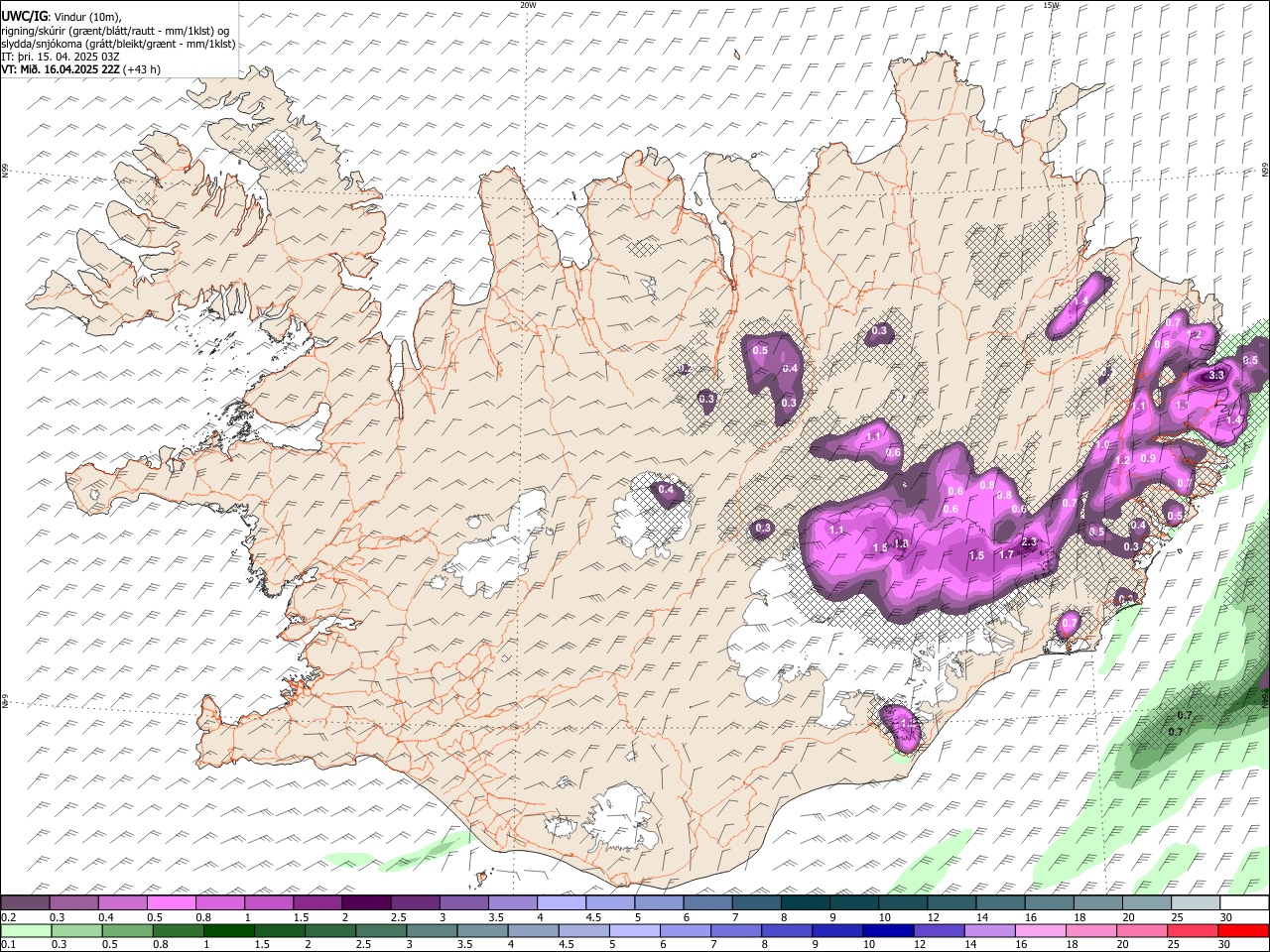This screenshot has width=1270, height=952.
Task: Click the bright pink 0.5 swatch on the snow scale
Action: (172, 903)
